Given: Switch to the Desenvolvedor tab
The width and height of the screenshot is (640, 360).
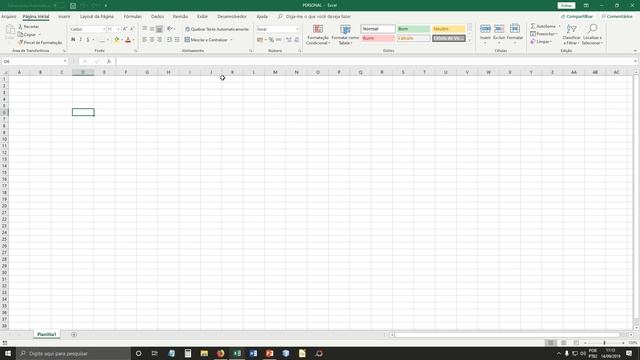Looking at the screenshot, I should (232, 17).
